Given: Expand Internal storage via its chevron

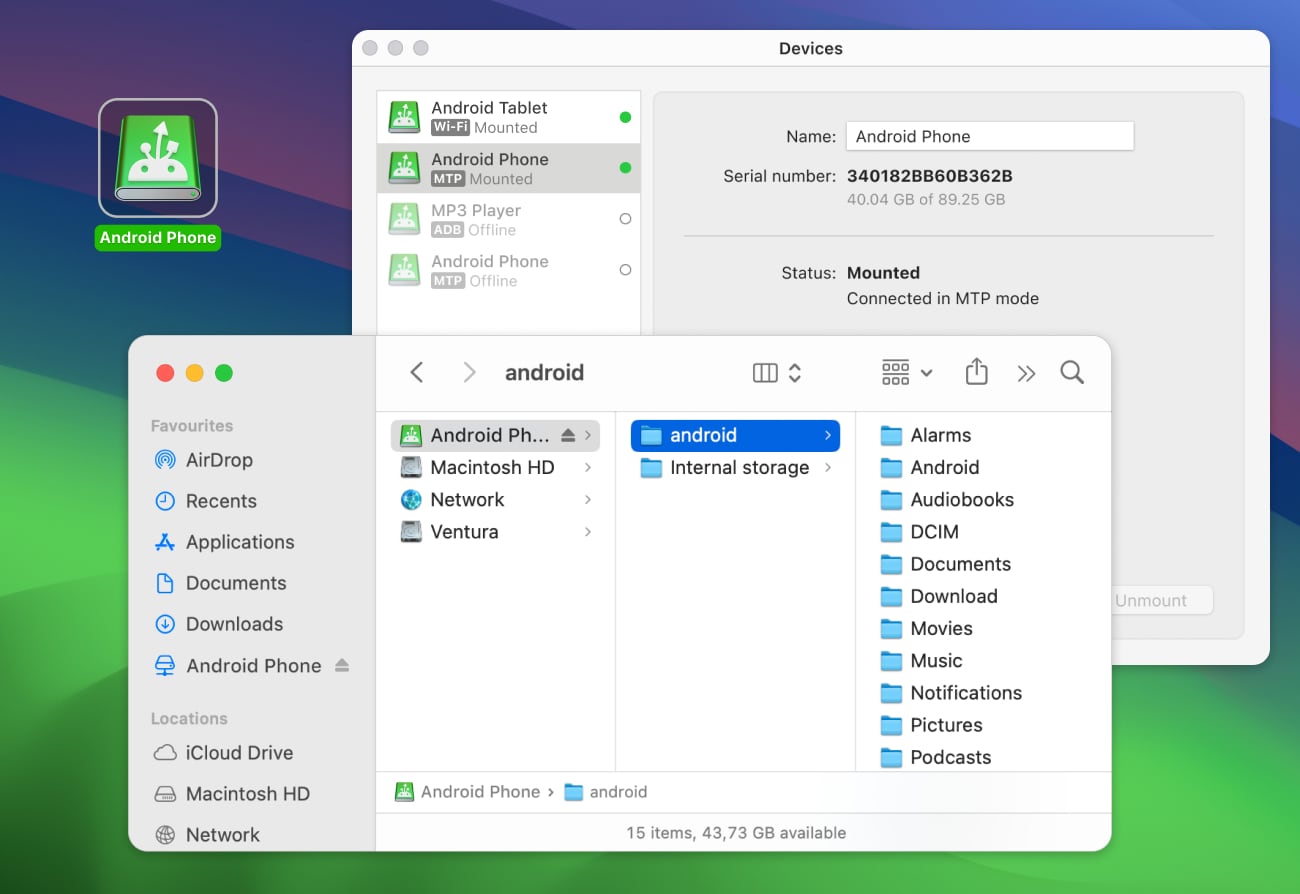Looking at the screenshot, I should (x=827, y=467).
